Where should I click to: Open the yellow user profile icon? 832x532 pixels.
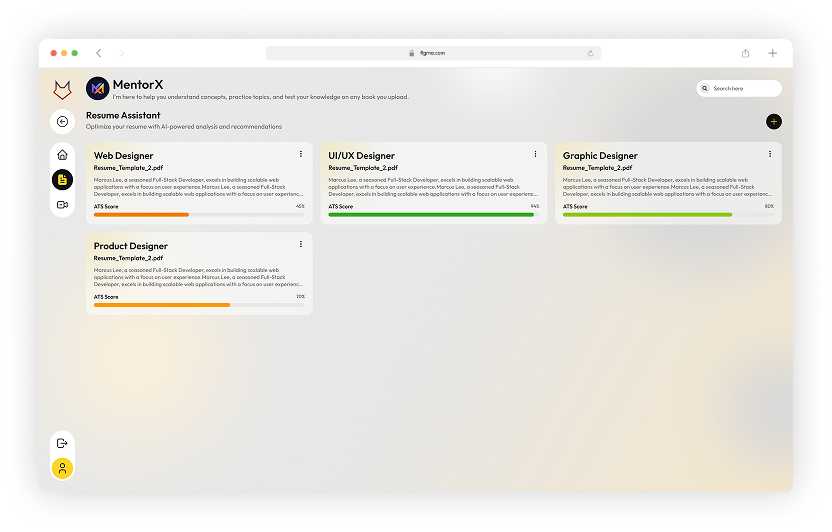[62, 468]
